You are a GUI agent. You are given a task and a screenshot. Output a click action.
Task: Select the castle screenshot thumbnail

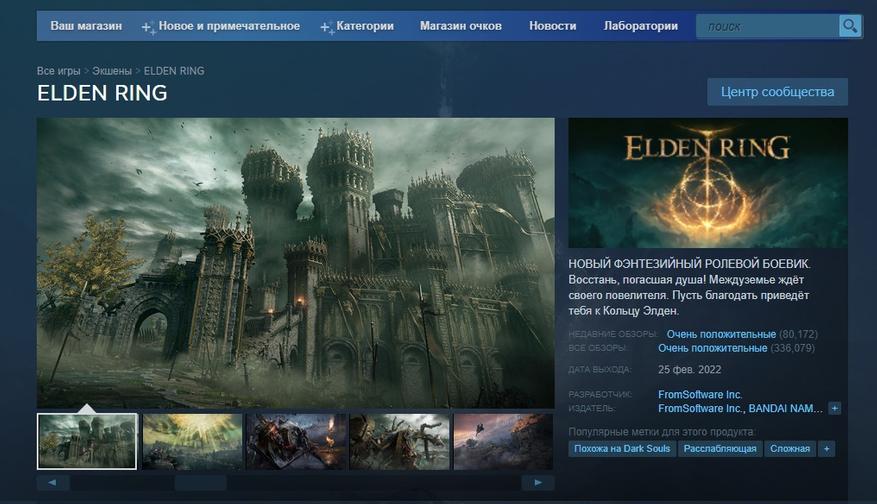click(87, 441)
